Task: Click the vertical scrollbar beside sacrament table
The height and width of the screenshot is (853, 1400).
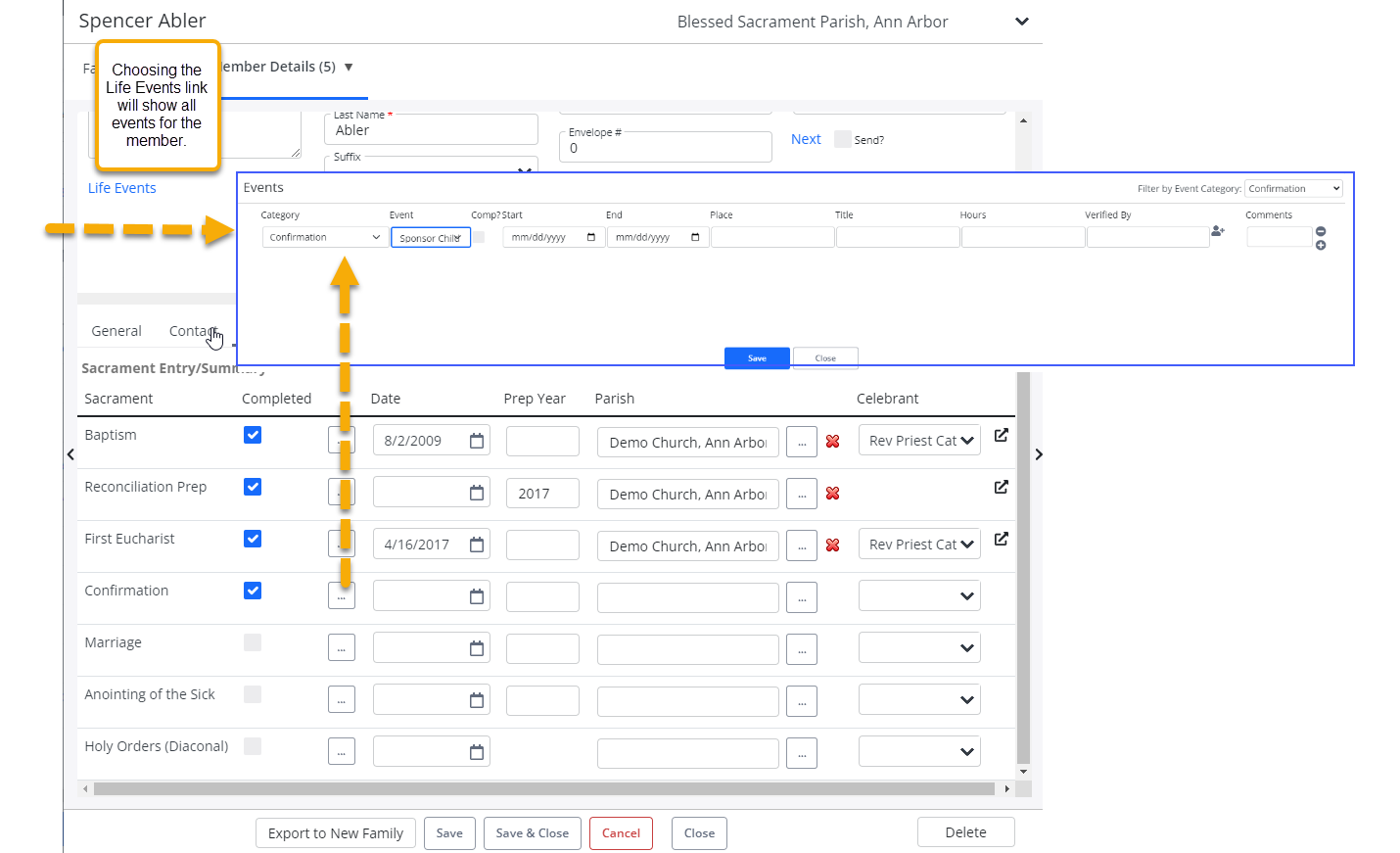Action: (1024, 568)
